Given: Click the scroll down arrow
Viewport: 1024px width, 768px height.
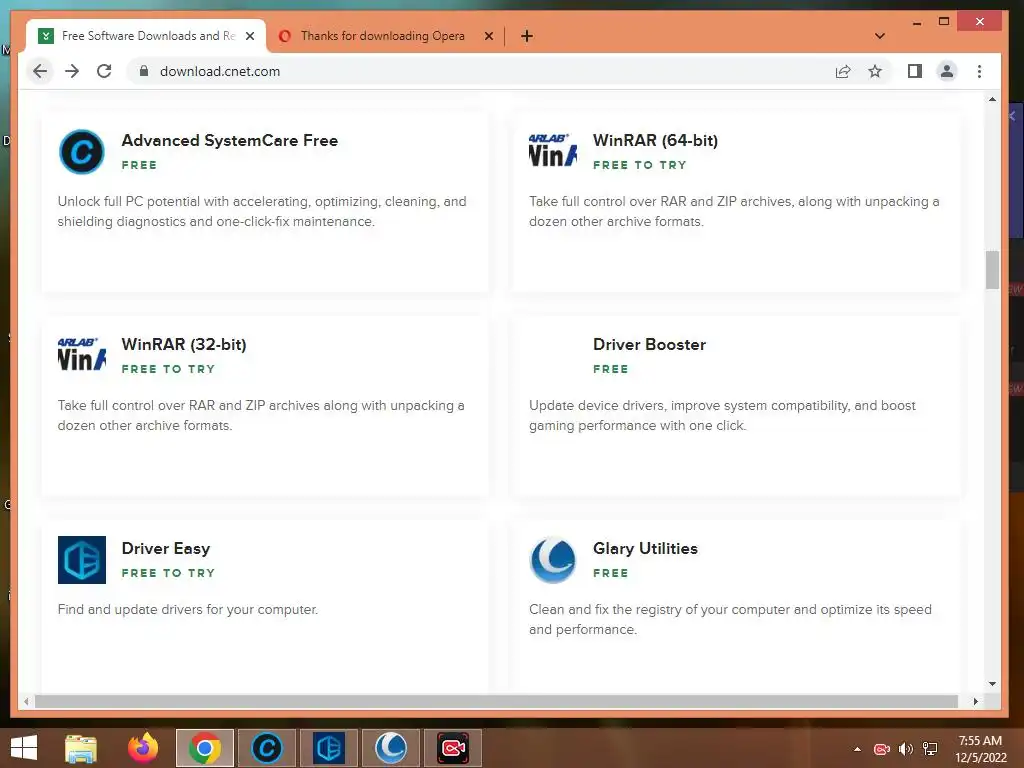Looking at the screenshot, I should coord(992,684).
